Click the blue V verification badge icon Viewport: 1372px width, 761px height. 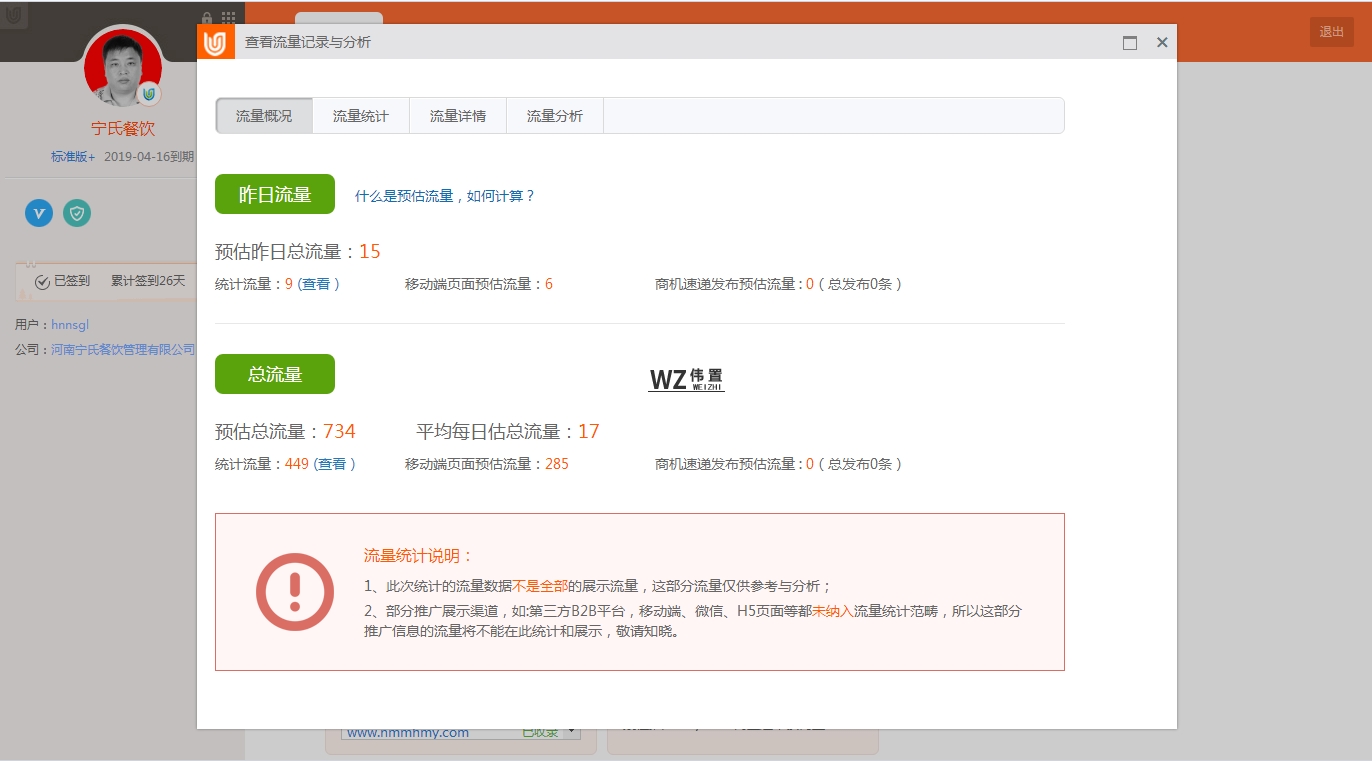click(x=39, y=212)
